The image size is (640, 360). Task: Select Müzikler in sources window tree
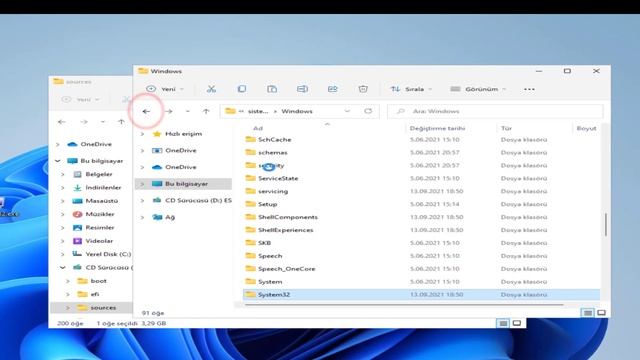pos(100,214)
